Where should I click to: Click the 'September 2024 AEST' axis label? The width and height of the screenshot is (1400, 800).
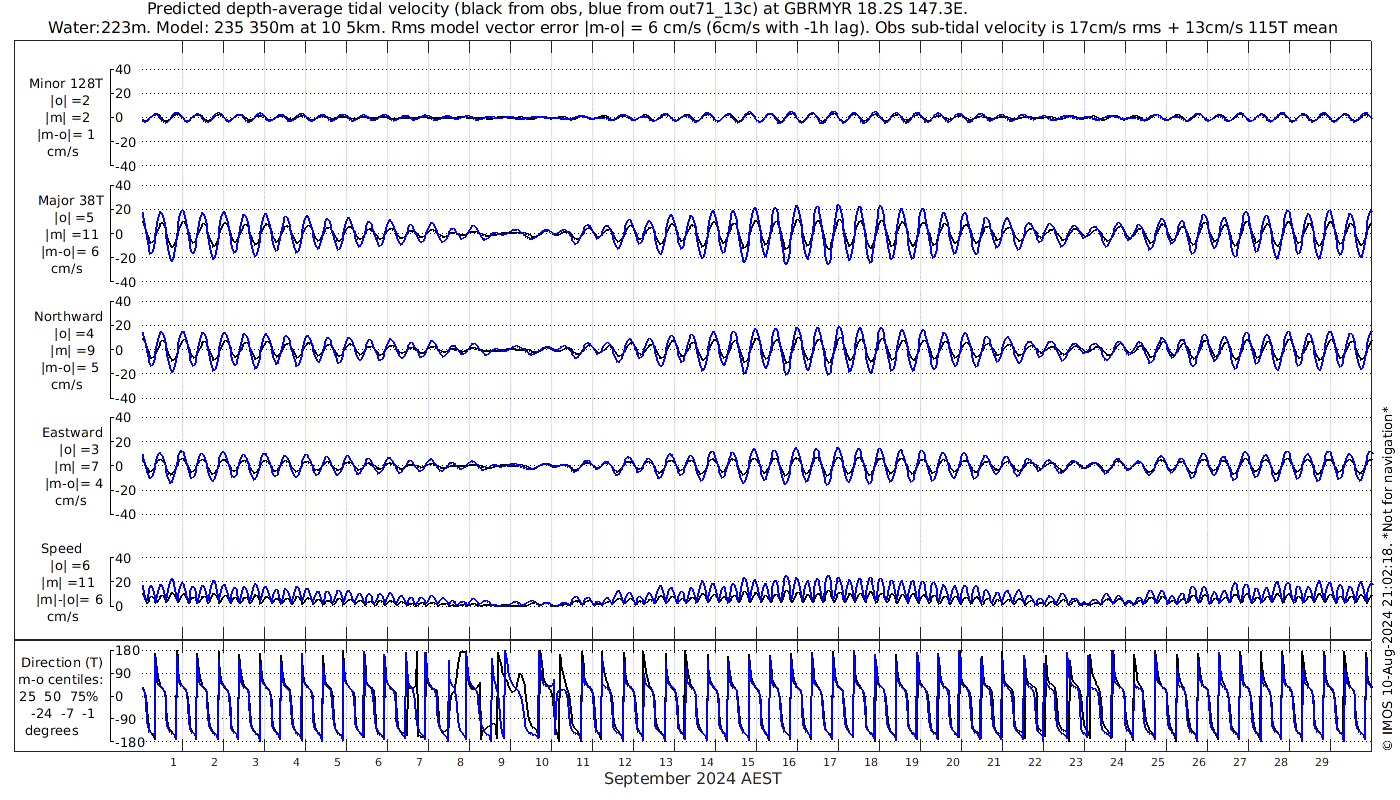pos(693,778)
